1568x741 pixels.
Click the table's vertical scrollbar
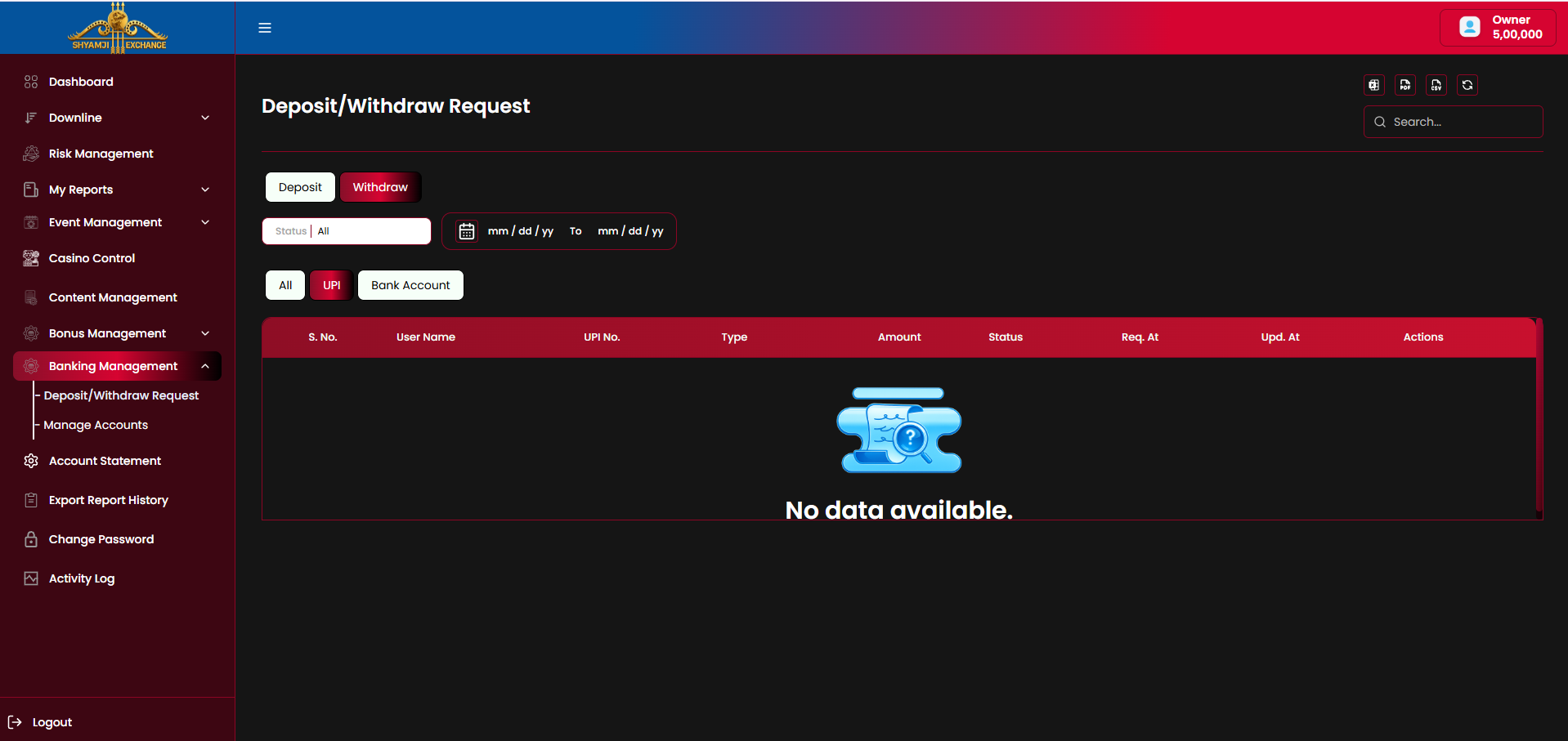click(x=1539, y=417)
